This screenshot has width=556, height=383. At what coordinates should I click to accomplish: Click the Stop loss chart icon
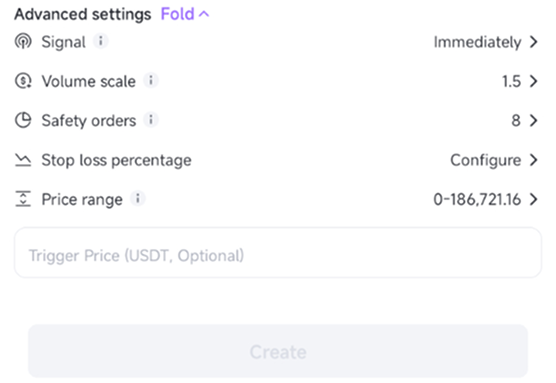[23, 160]
